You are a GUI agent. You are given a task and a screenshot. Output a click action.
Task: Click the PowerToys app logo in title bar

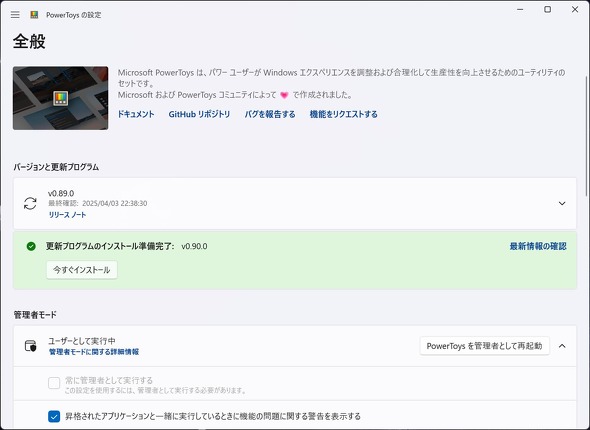click(34, 15)
